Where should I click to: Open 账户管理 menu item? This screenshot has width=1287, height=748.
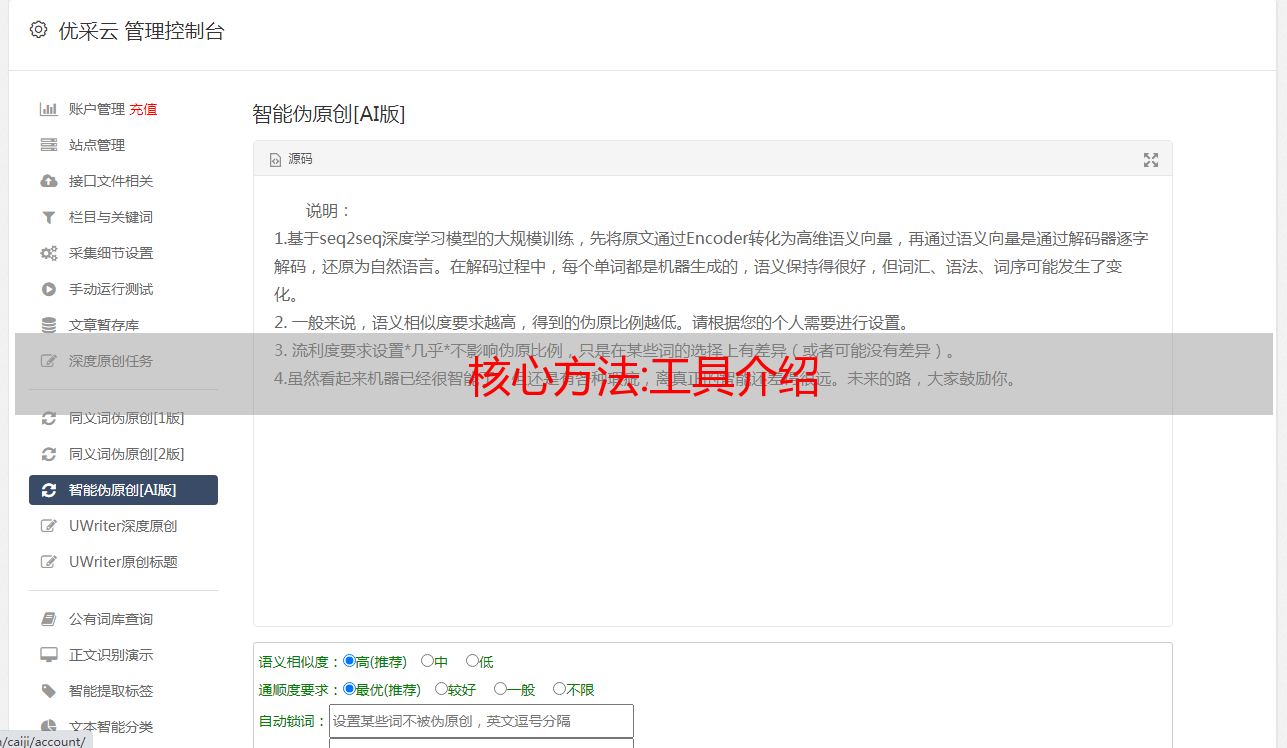point(96,109)
